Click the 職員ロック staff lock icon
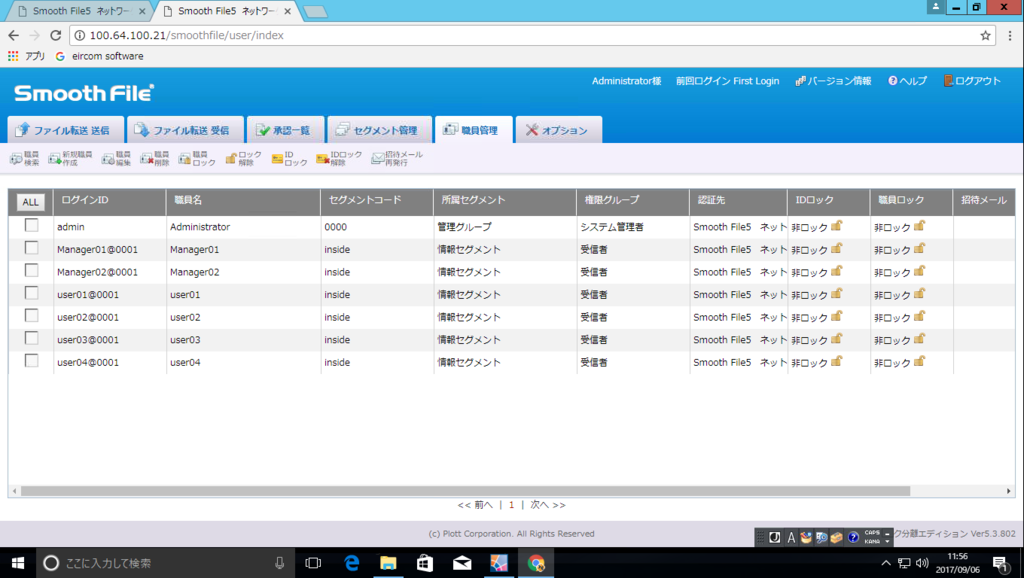Viewport: 1024px width, 578px height. [197, 158]
